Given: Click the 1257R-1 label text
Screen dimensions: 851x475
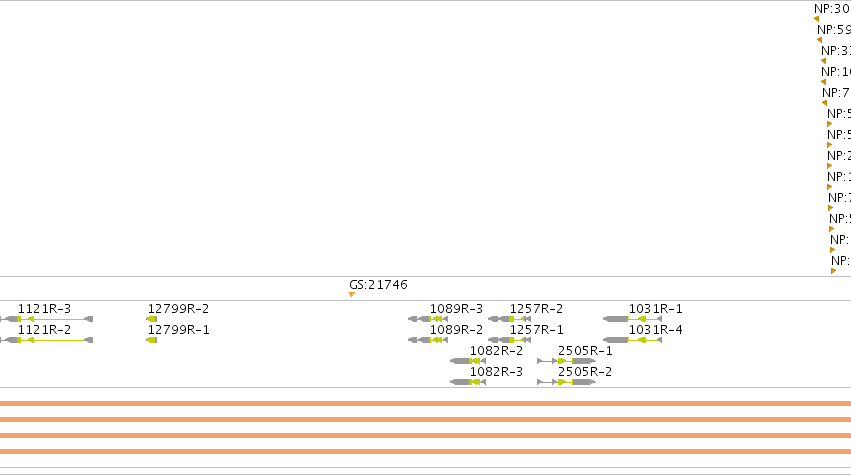Looking at the screenshot, I should click(536, 330).
